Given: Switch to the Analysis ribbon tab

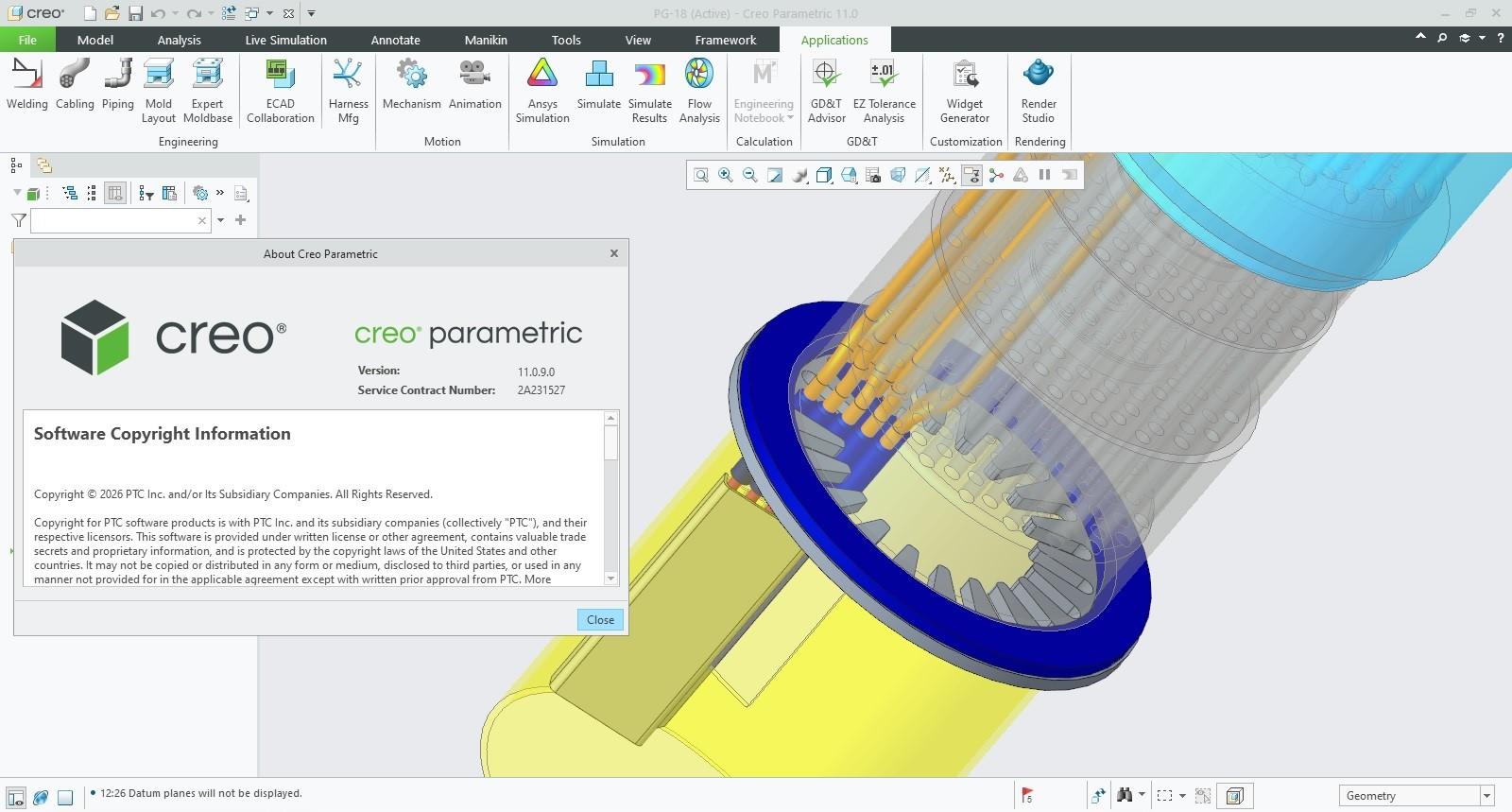Looking at the screenshot, I should (x=180, y=40).
